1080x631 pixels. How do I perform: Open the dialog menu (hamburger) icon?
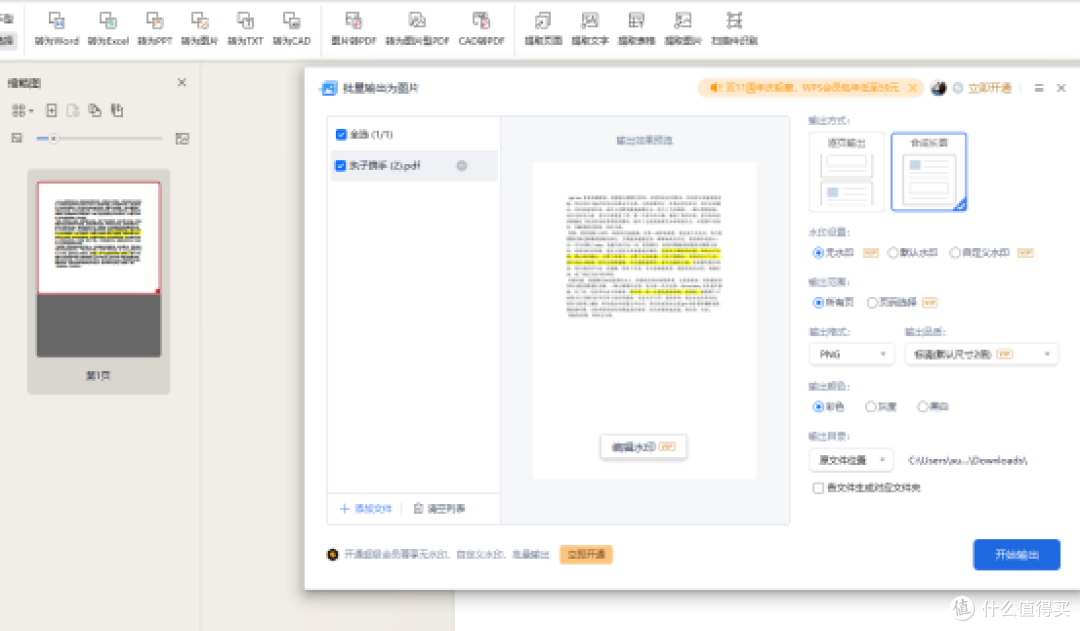pos(1039,88)
